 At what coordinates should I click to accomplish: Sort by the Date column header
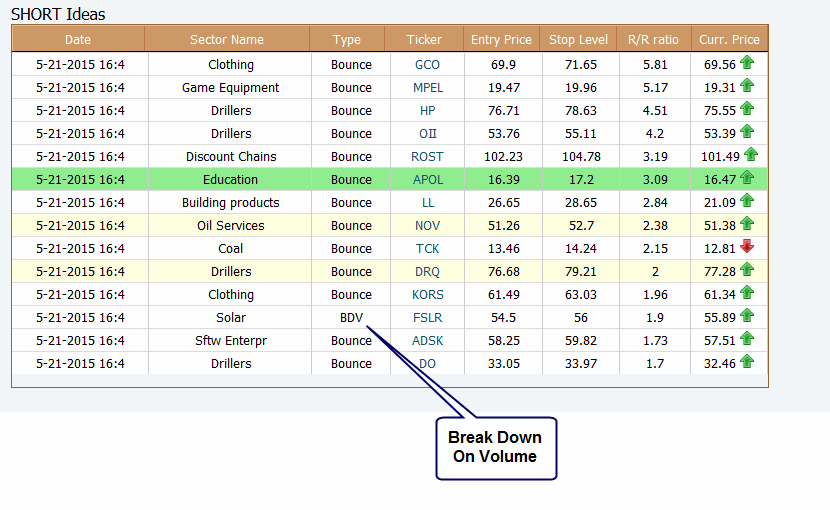pyautogui.click(x=78, y=39)
